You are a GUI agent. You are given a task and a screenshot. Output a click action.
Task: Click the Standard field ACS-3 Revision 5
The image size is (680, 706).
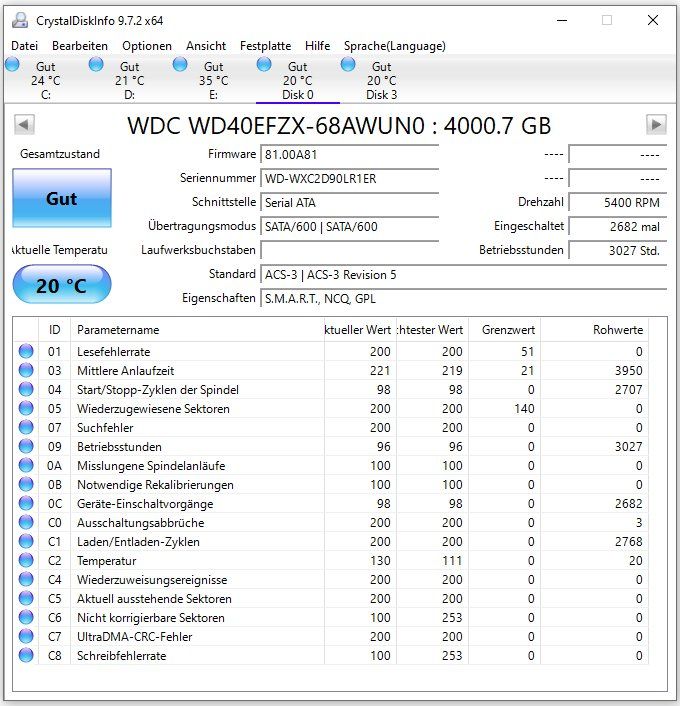[463, 275]
